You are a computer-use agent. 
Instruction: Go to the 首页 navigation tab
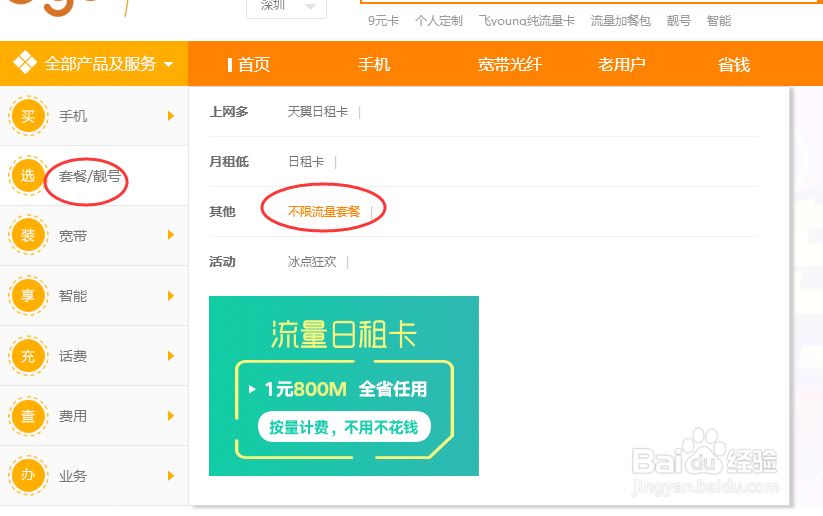click(x=254, y=65)
